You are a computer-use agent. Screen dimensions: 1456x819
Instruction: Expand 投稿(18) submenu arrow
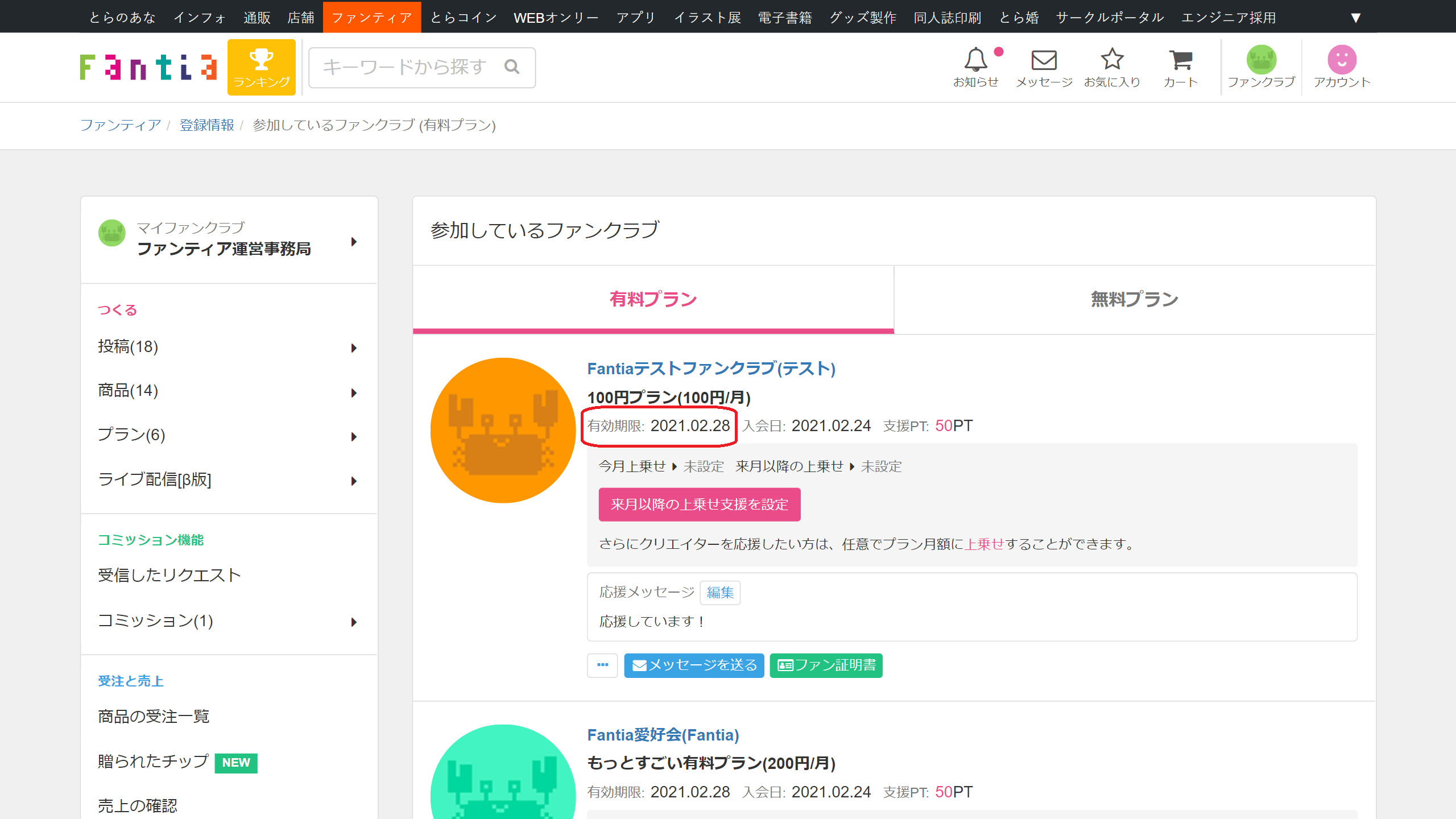tap(354, 348)
